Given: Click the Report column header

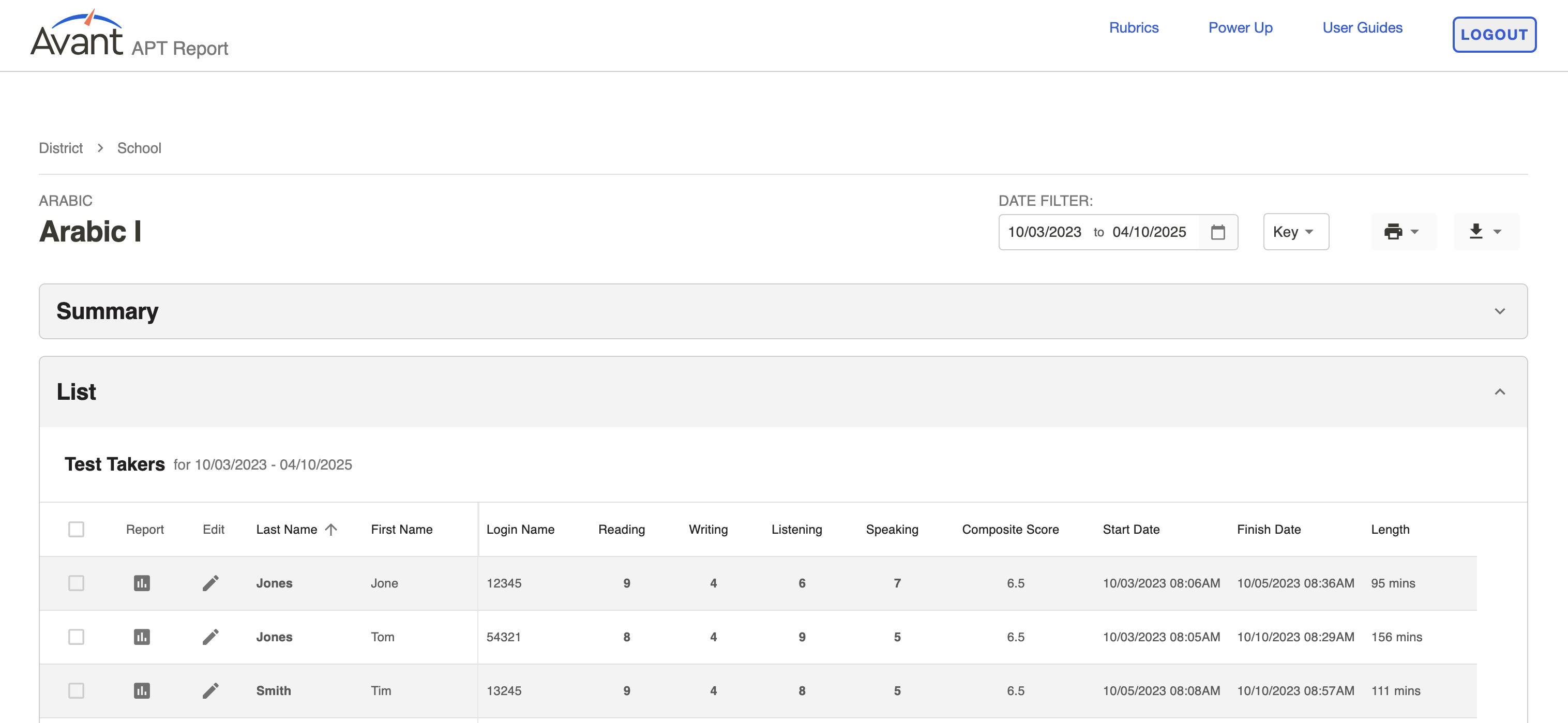Looking at the screenshot, I should (145, 530).
